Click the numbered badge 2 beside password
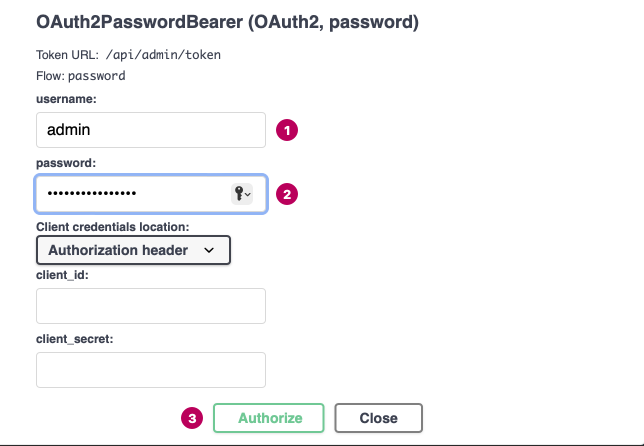This screenshot has height=446, width=644. [x=287, y=195]
